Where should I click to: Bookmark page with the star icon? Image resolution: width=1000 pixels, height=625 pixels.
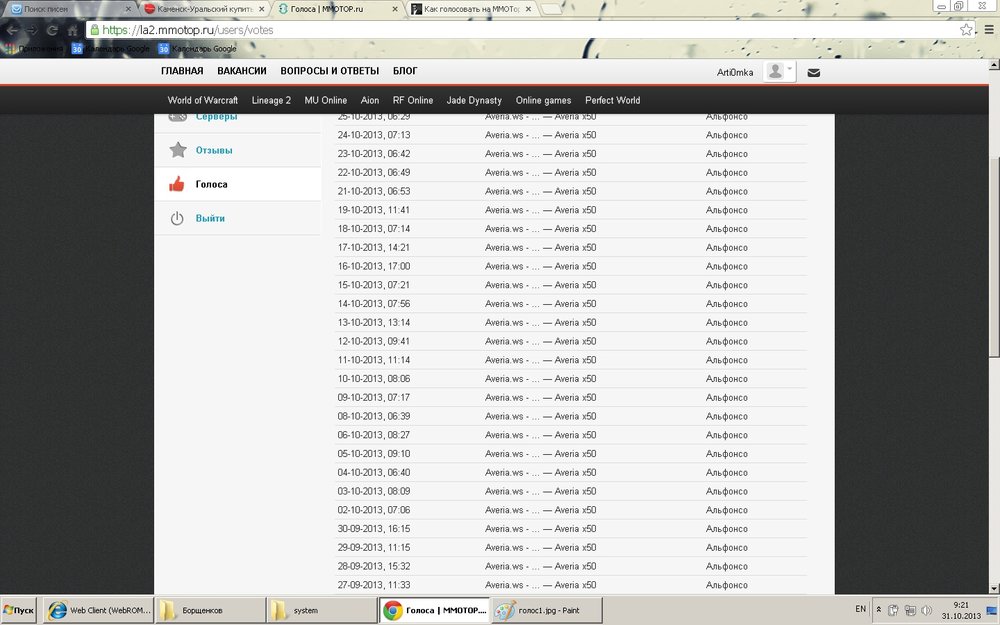coord(965,30)
